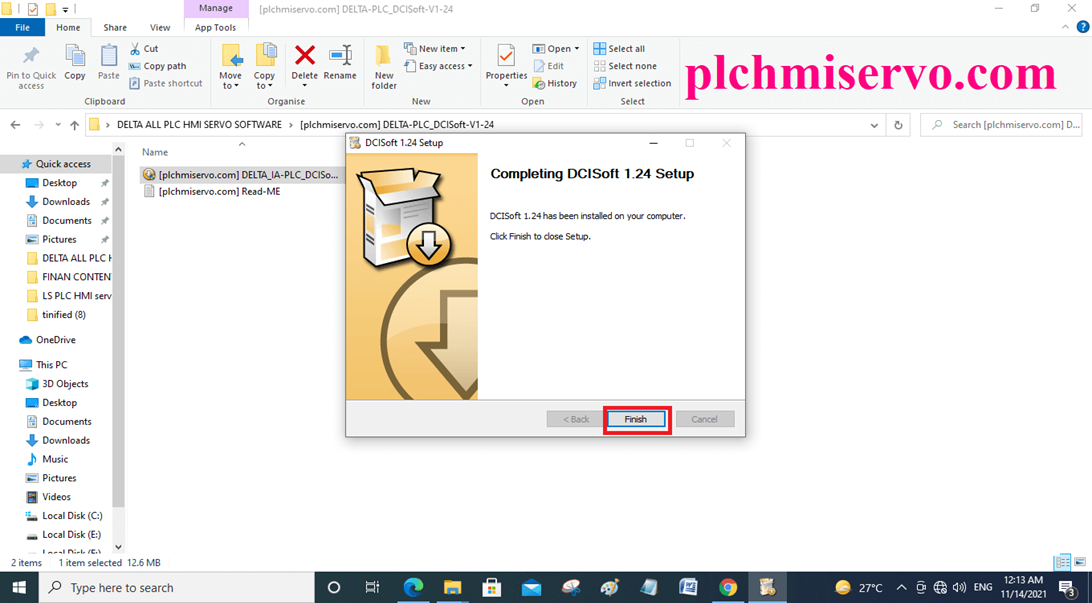
Task: Click the Back navigation arrow
Action: click(x=15, y=125)
